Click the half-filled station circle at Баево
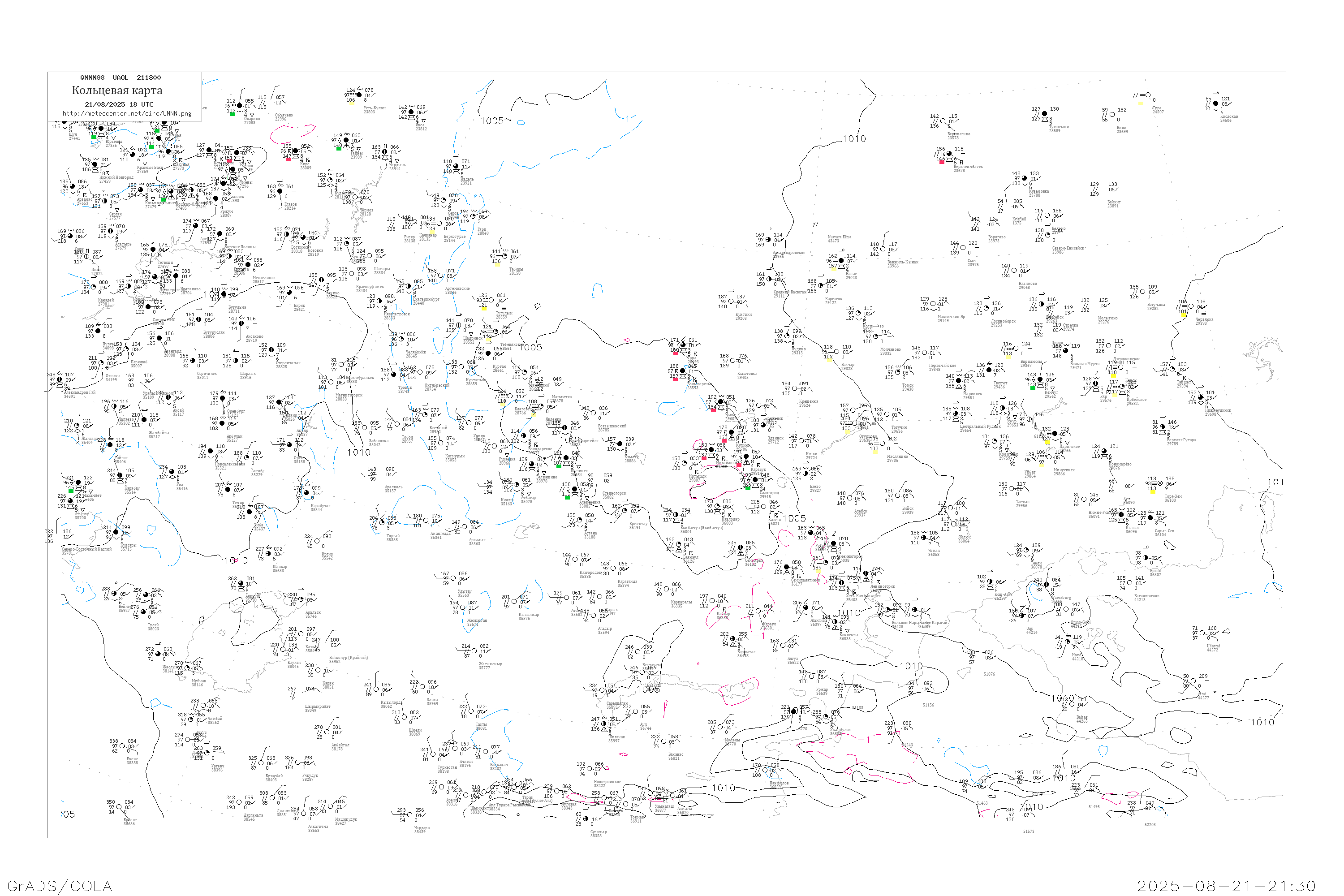 pos(806,474)
